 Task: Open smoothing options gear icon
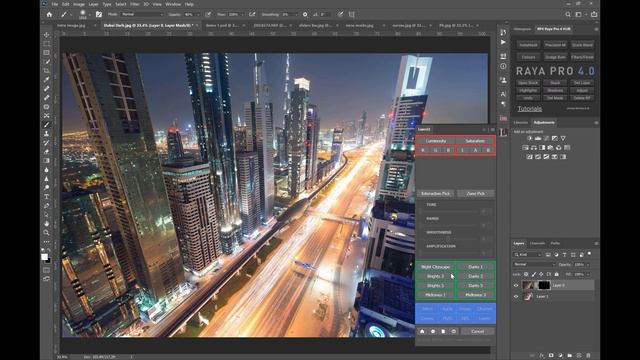[x=305, y=14]
